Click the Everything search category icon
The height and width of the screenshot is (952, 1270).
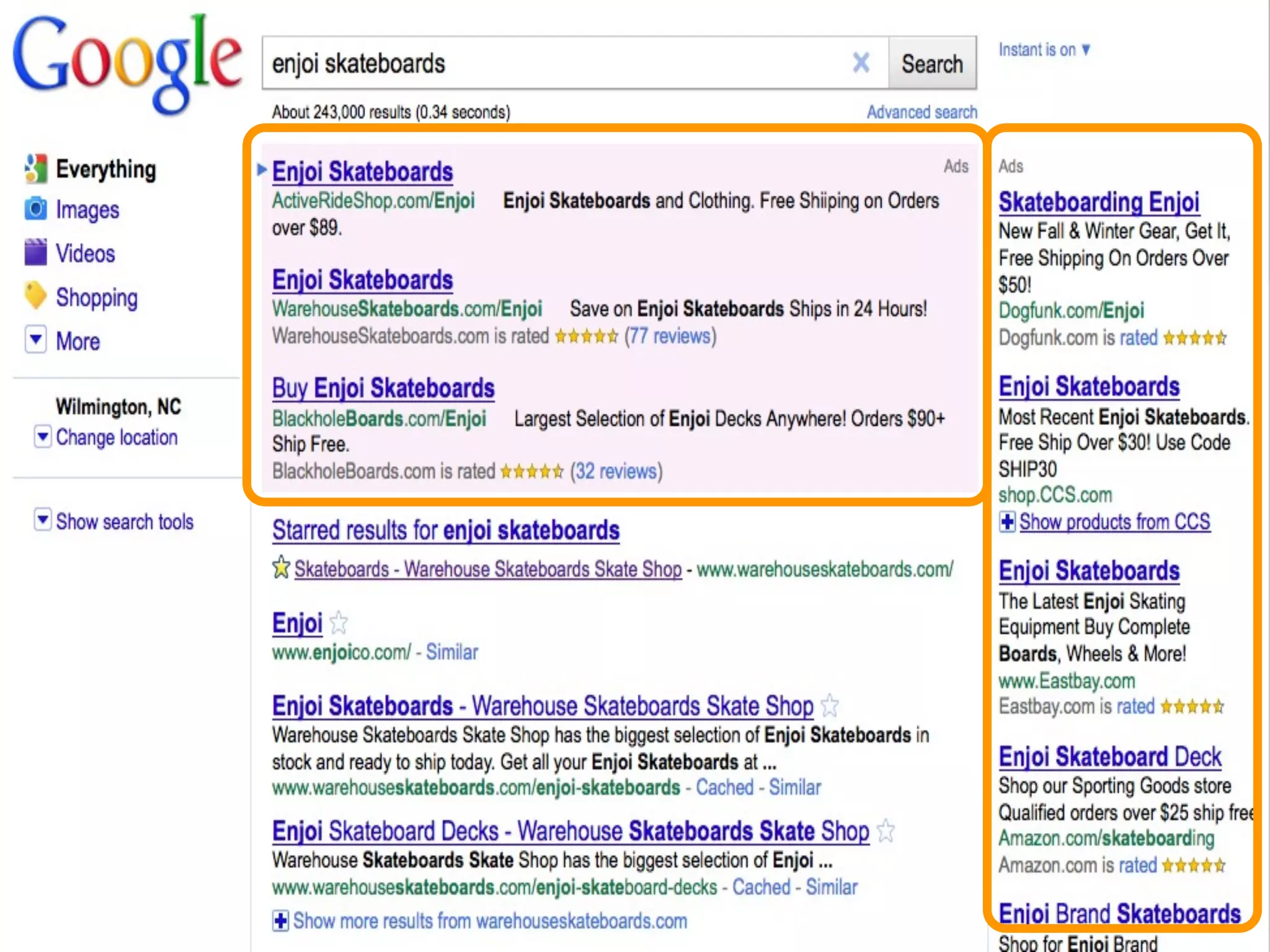click(x=35, y=169)
